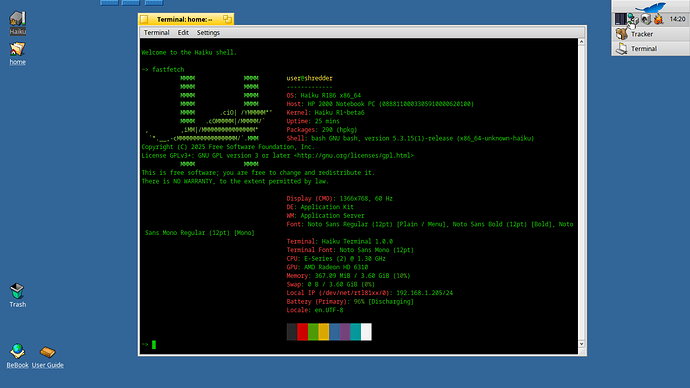Click the Terminal vertical scrollbar track

581,193
